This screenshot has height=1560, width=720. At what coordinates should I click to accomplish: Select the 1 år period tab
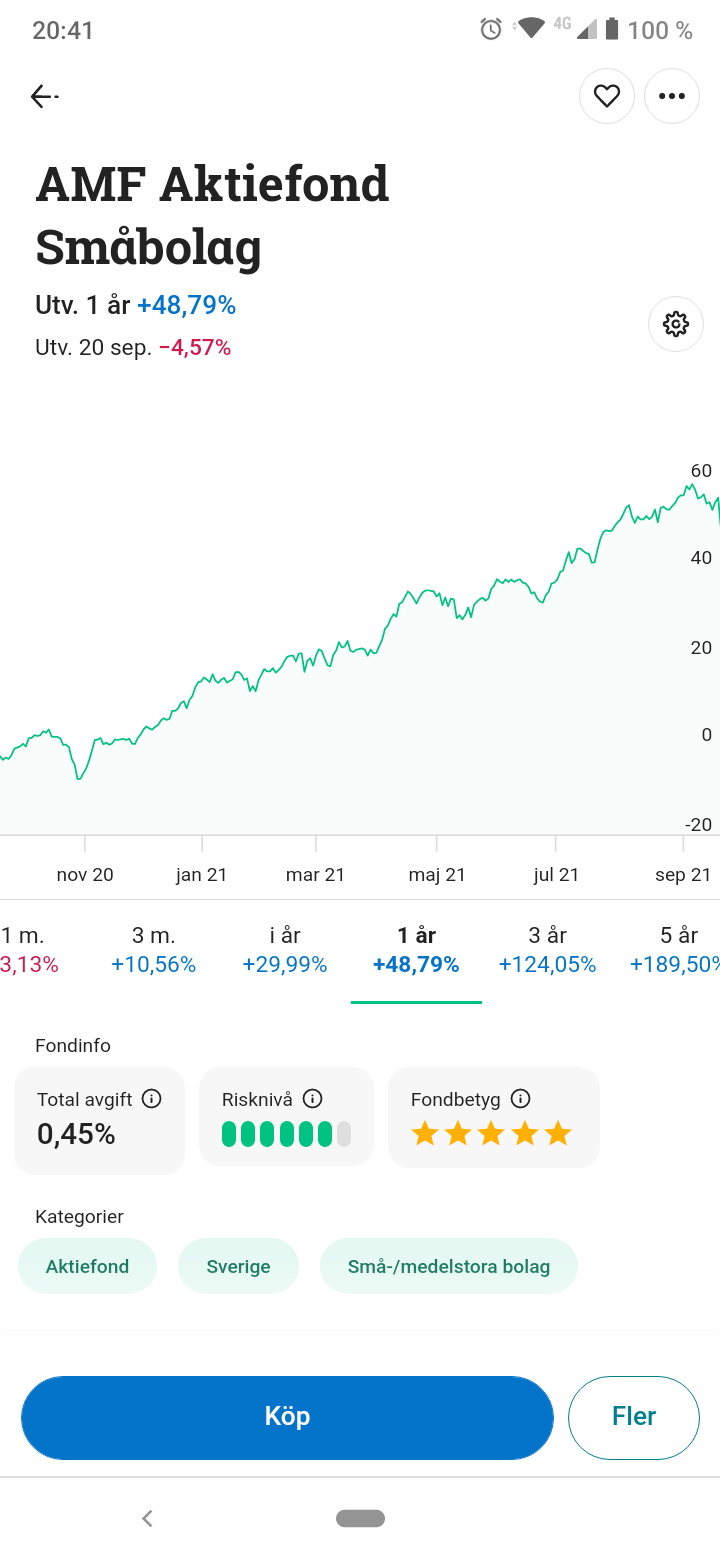(416, 949)
